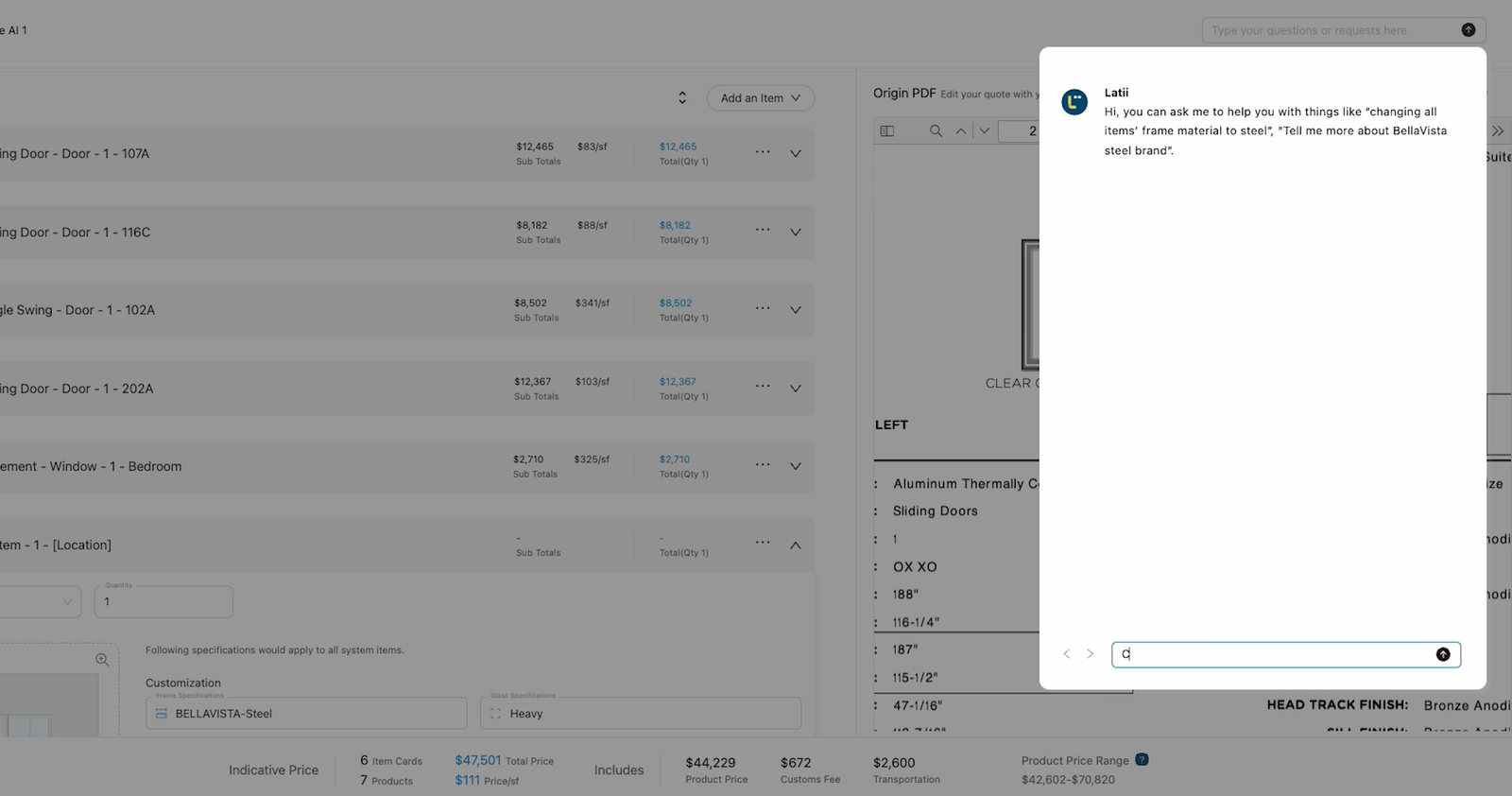Expand the Swing Door 102A row
The image size is (1512, 796).
796,310
